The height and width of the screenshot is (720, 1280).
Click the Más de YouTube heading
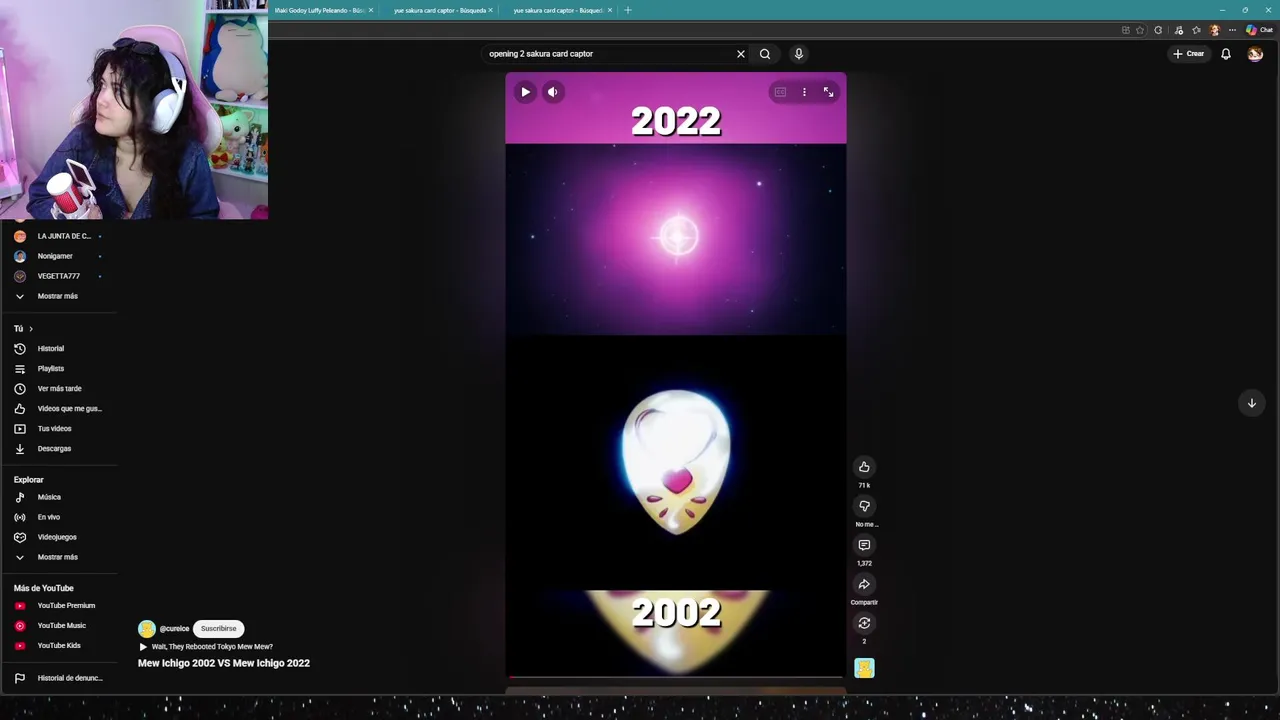44,588
